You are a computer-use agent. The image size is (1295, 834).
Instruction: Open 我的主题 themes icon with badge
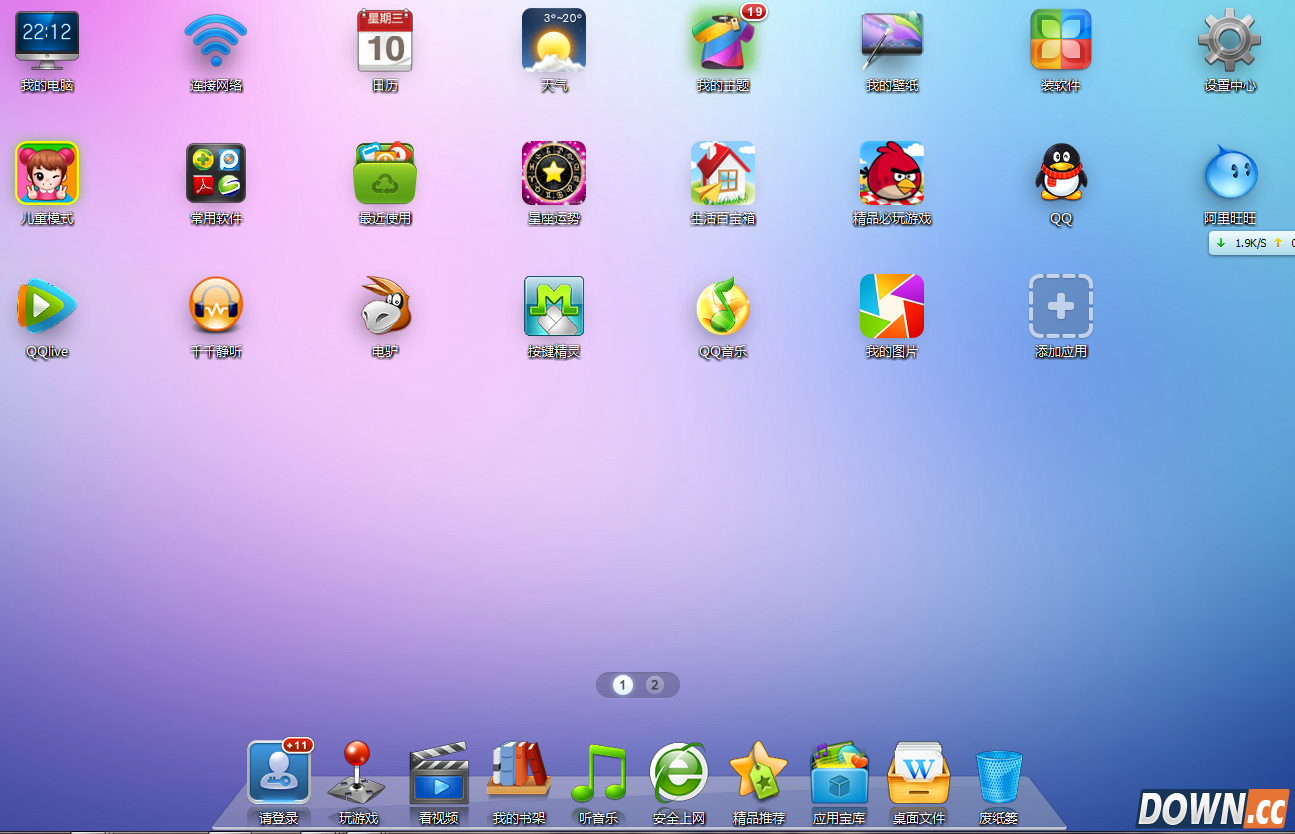point(722,42)
